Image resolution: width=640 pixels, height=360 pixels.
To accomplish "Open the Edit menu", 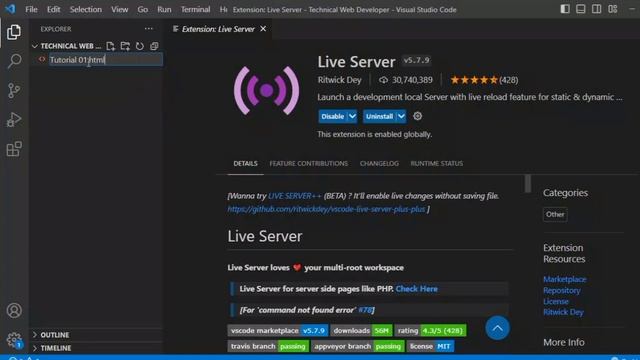I will coord(53,9).
